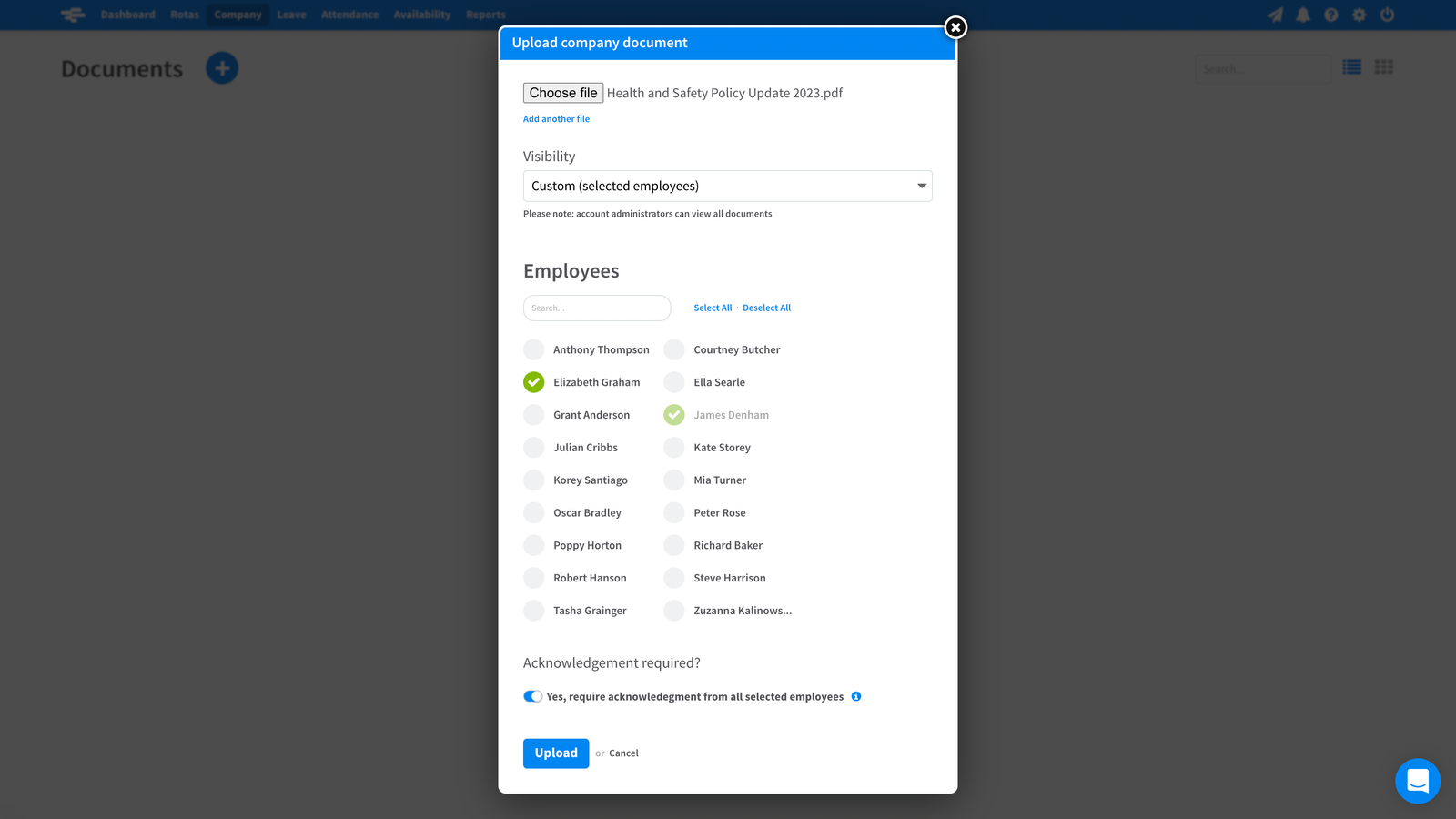Select employee Anthony Thompson
This screenshot has width=1456, height=819.
coord(533,349)
